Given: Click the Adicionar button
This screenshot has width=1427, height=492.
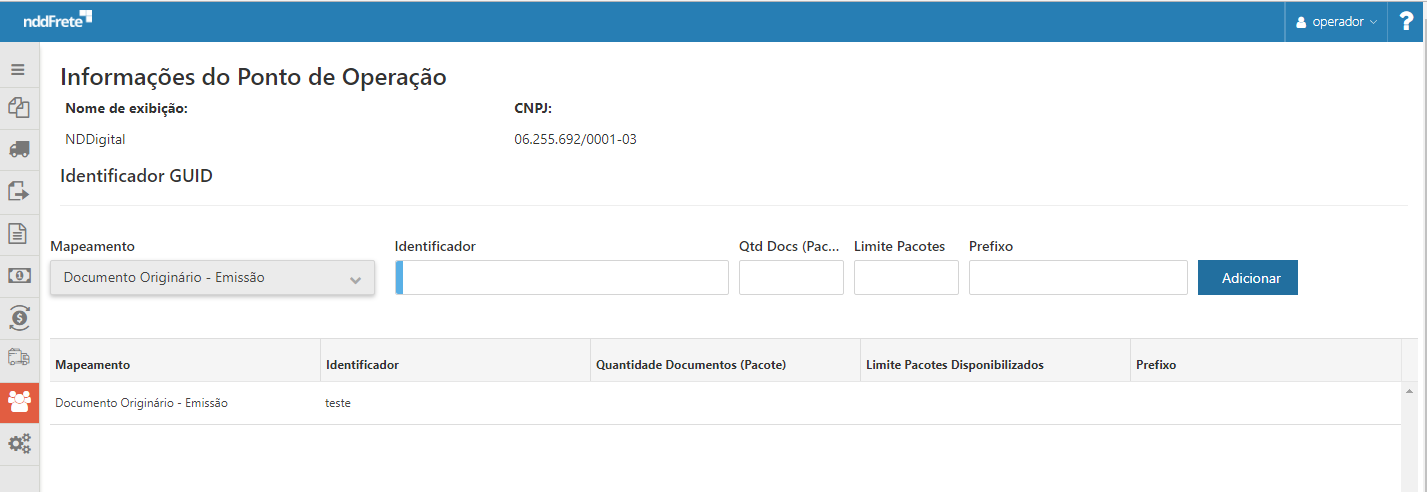Looking at the screenshot, I should (x=1248, y=278).
